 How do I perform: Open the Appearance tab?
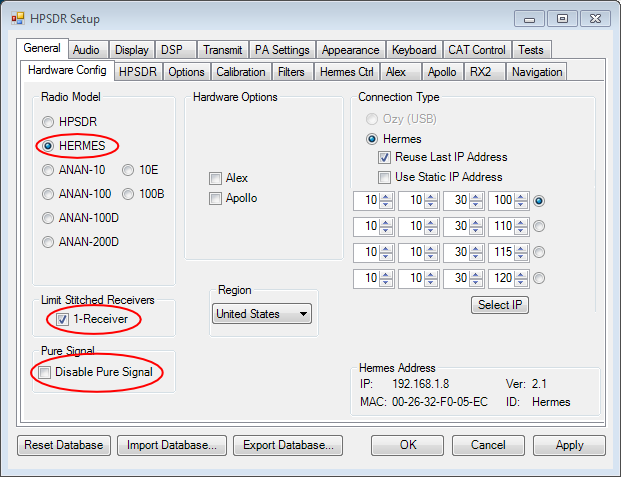351,50
